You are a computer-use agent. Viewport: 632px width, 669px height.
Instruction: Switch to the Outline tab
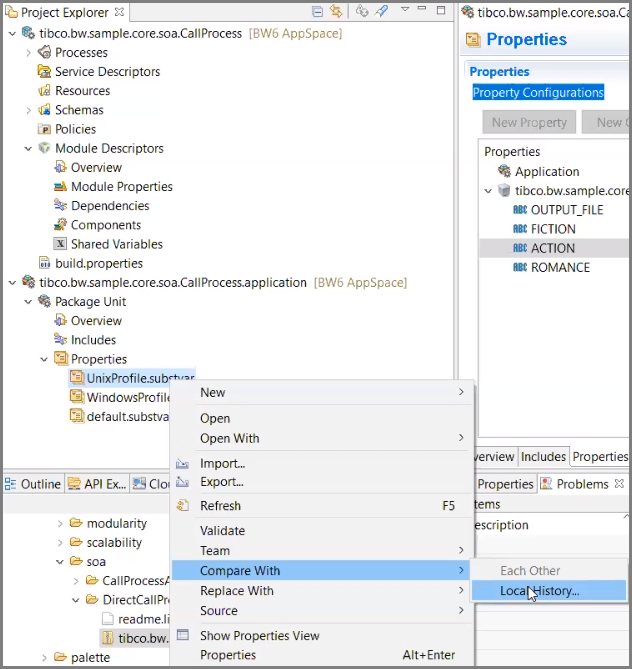click(x=34, y=484)
